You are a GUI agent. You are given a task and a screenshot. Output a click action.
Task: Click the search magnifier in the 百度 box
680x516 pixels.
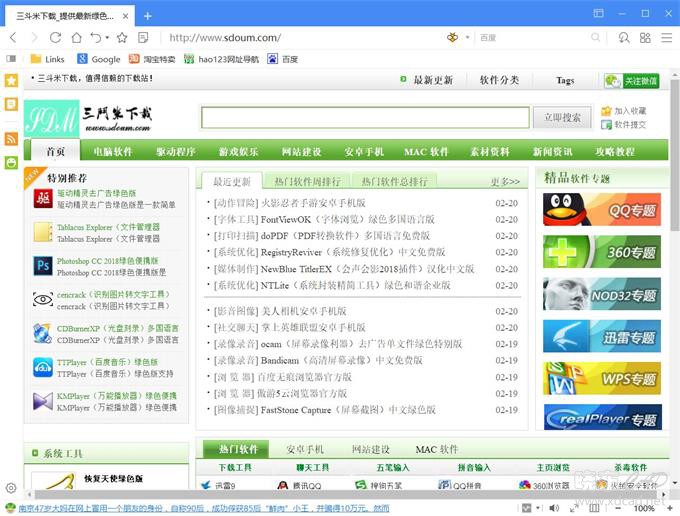tap(595, 38)
